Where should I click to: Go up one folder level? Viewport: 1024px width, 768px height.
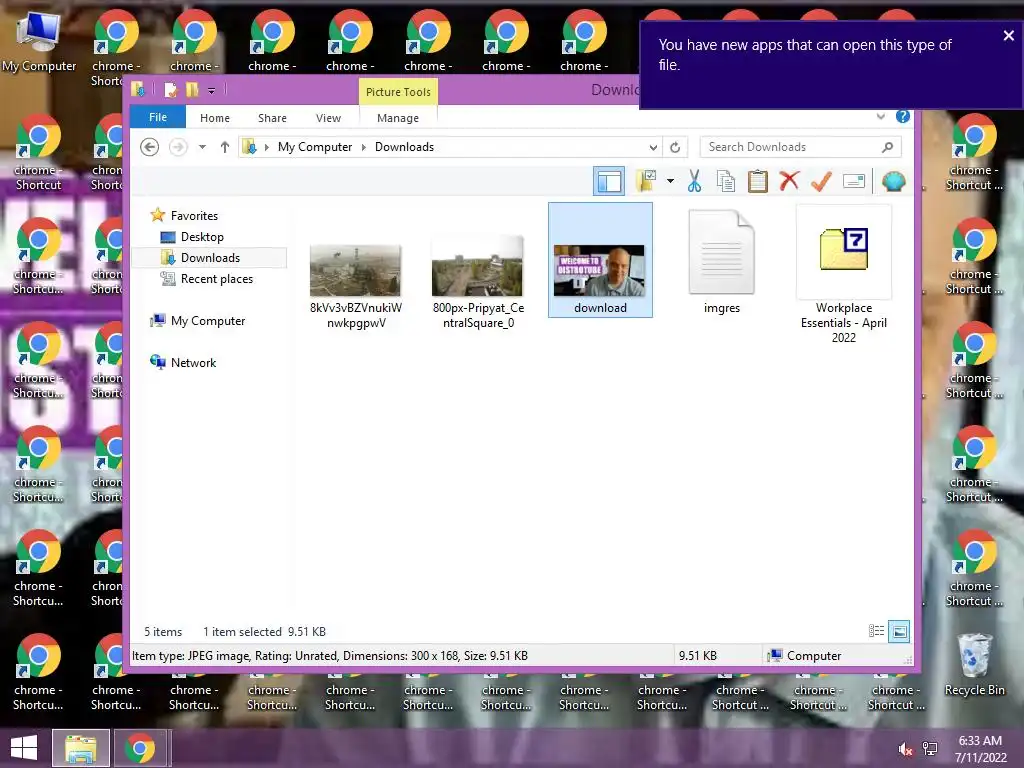point(225,147)
